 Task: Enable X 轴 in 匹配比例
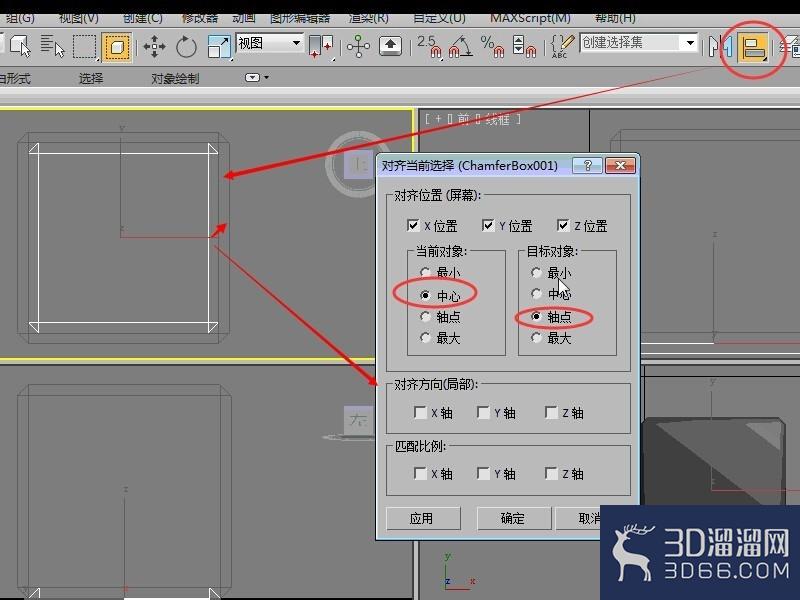(420, 473)
